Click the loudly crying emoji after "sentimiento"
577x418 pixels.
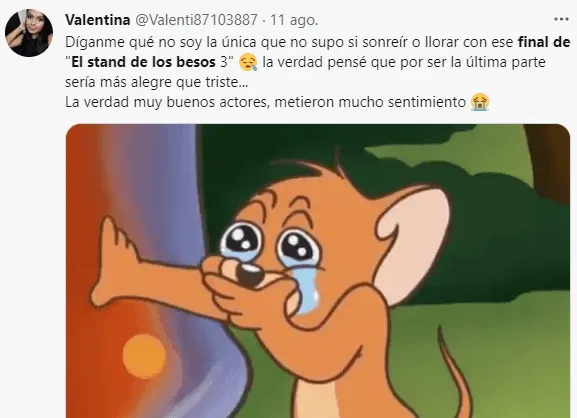point(480,102)
